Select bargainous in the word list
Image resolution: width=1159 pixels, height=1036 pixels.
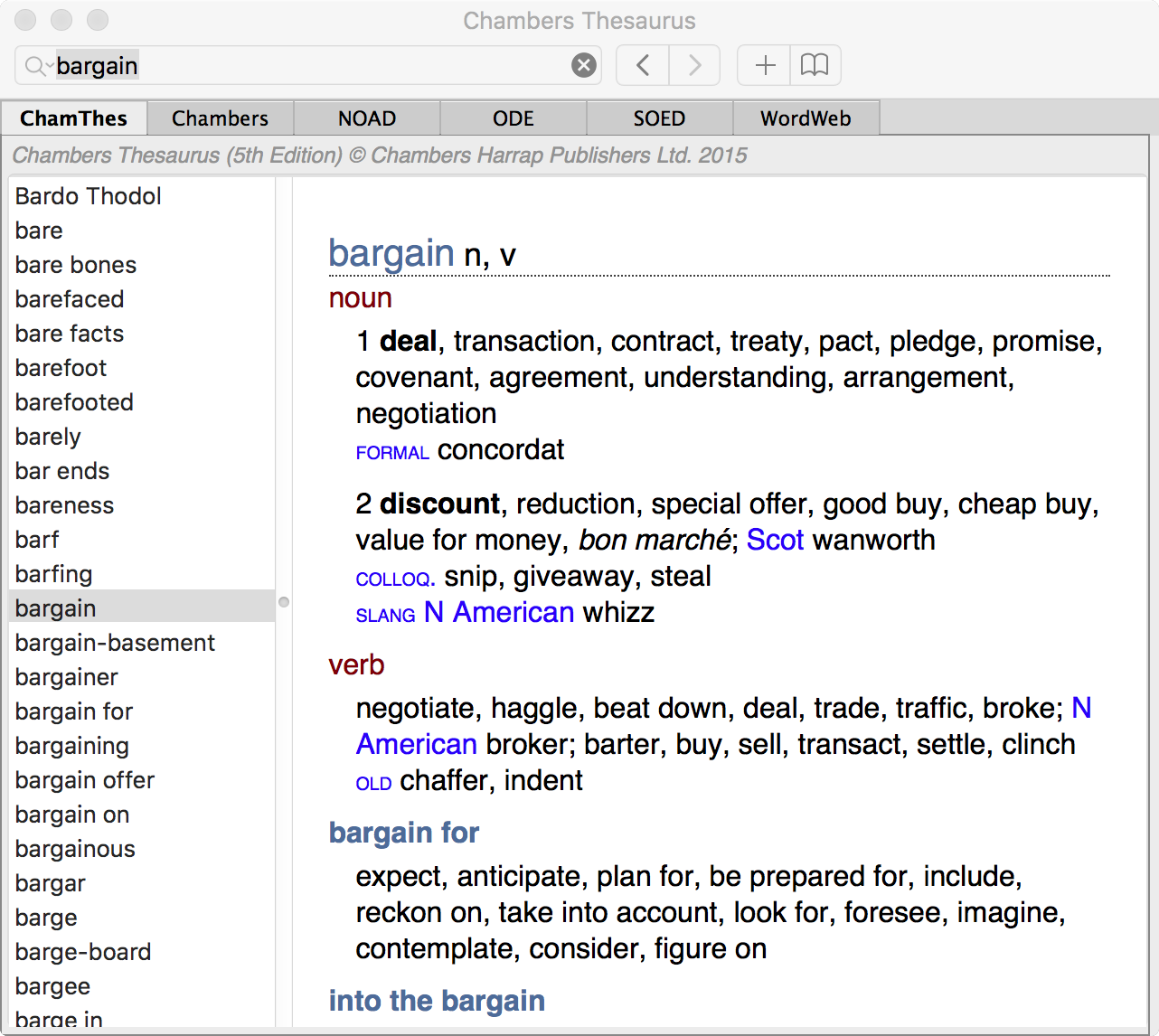[x=142, y=849]
